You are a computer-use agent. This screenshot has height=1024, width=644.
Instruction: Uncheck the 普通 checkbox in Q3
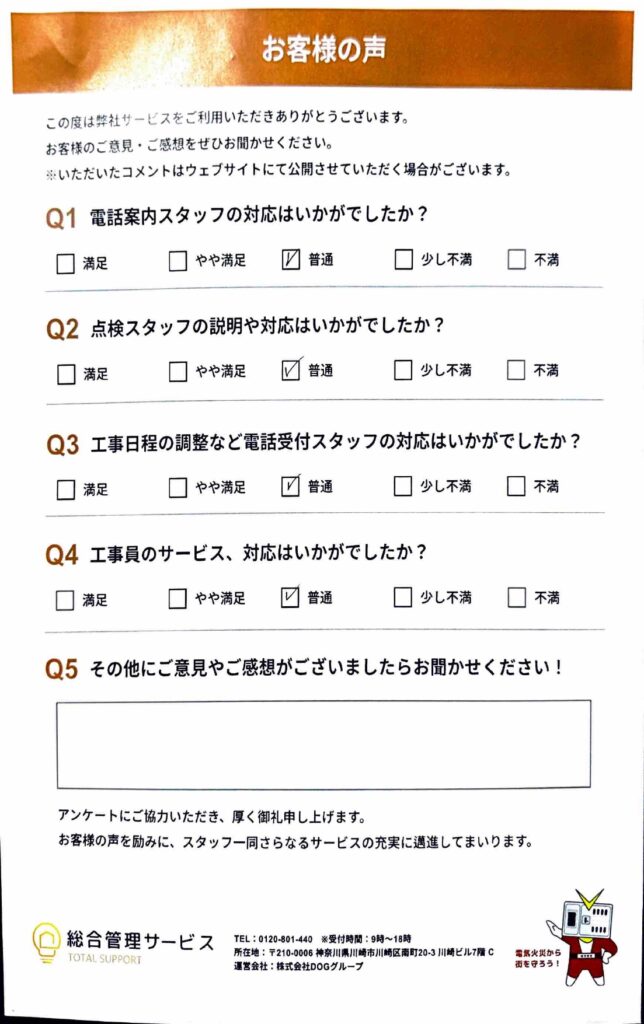click(292, 487)
